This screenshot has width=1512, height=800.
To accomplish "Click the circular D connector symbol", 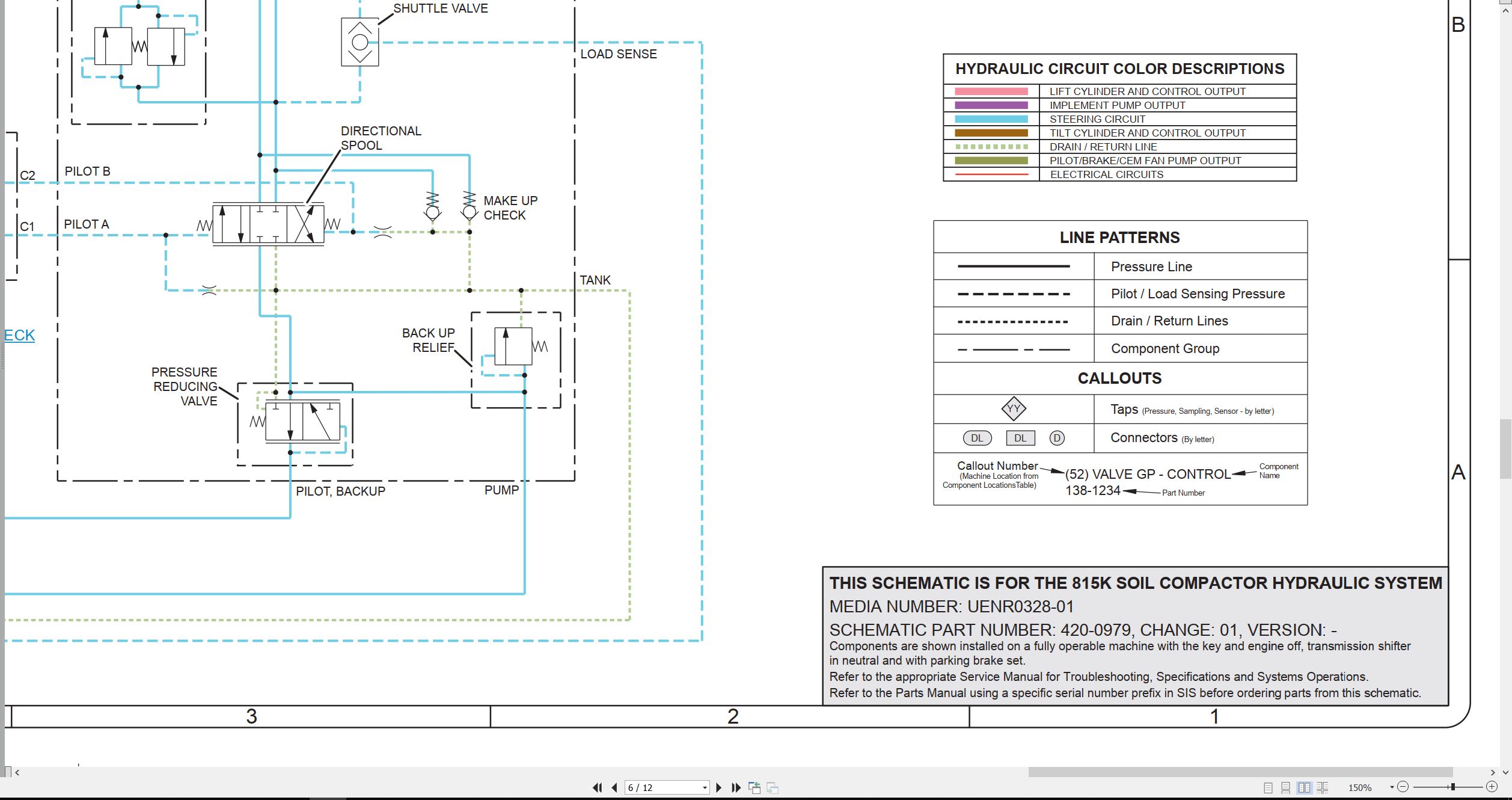I will pos(1057,438).
